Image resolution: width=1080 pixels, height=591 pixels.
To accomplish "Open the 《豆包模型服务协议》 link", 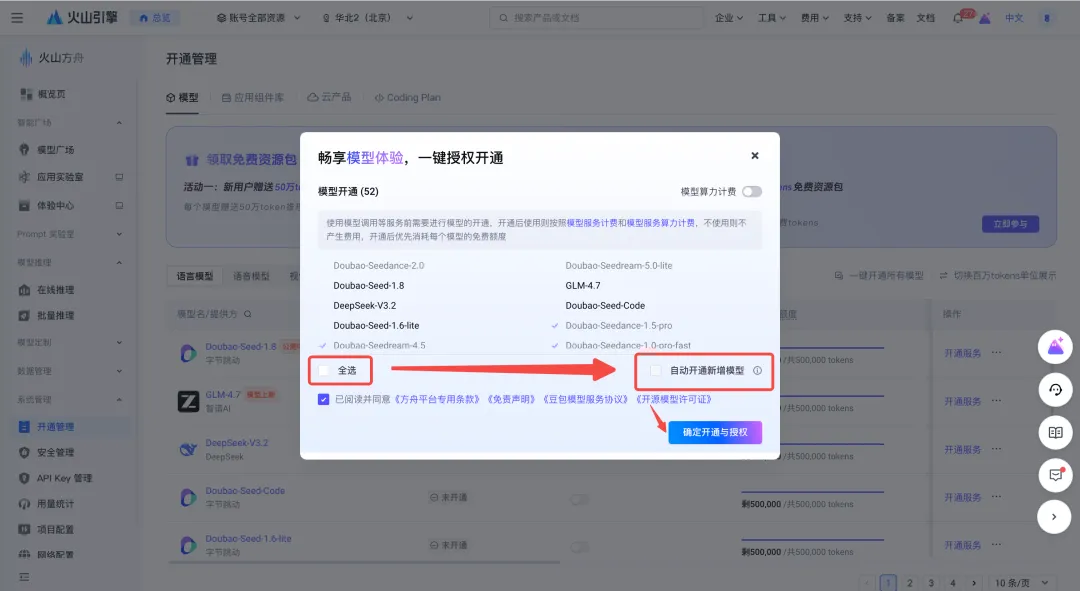I will click(586, 400).
